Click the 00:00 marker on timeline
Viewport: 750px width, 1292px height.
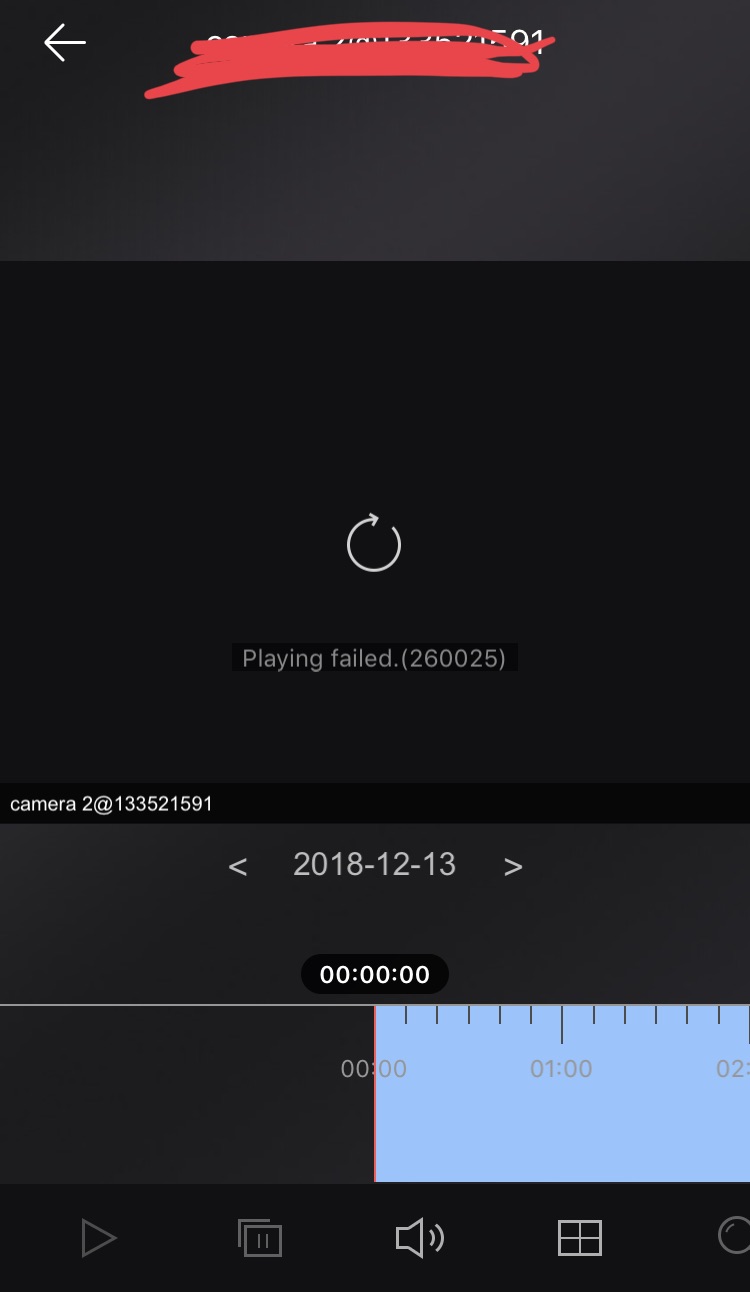pos(374,1068)
